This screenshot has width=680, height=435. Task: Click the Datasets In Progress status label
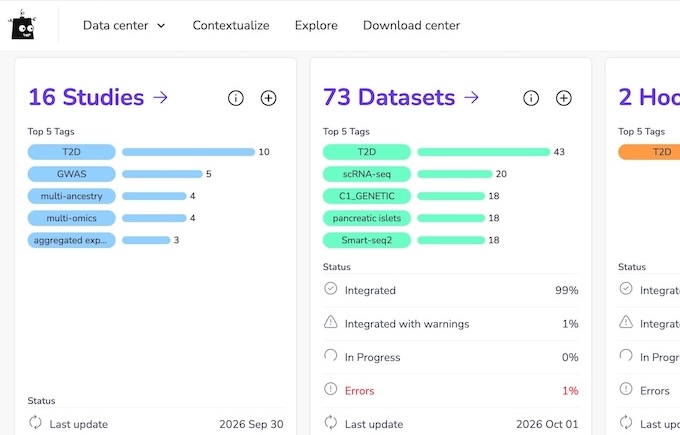click(x=373, y=357)
